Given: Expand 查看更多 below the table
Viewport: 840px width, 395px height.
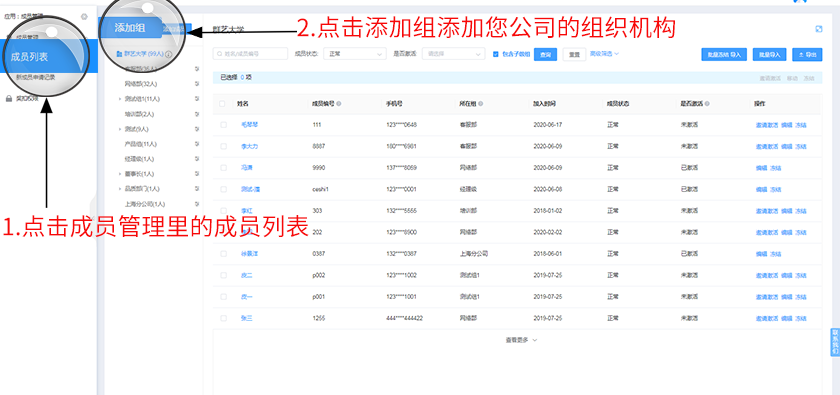Looking at the screenshot, I should tap(521, 340).
